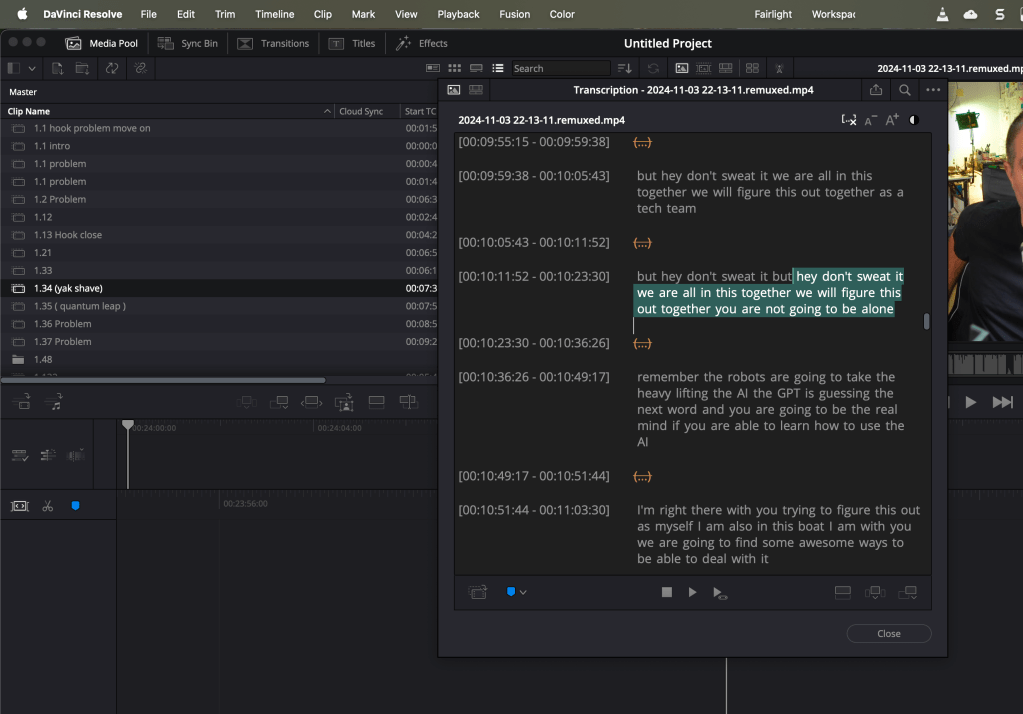The height and width of the screenshot is (714, 1023).
Task: Open the File menu
Action: pyautogui.click(x=149, y=14)
